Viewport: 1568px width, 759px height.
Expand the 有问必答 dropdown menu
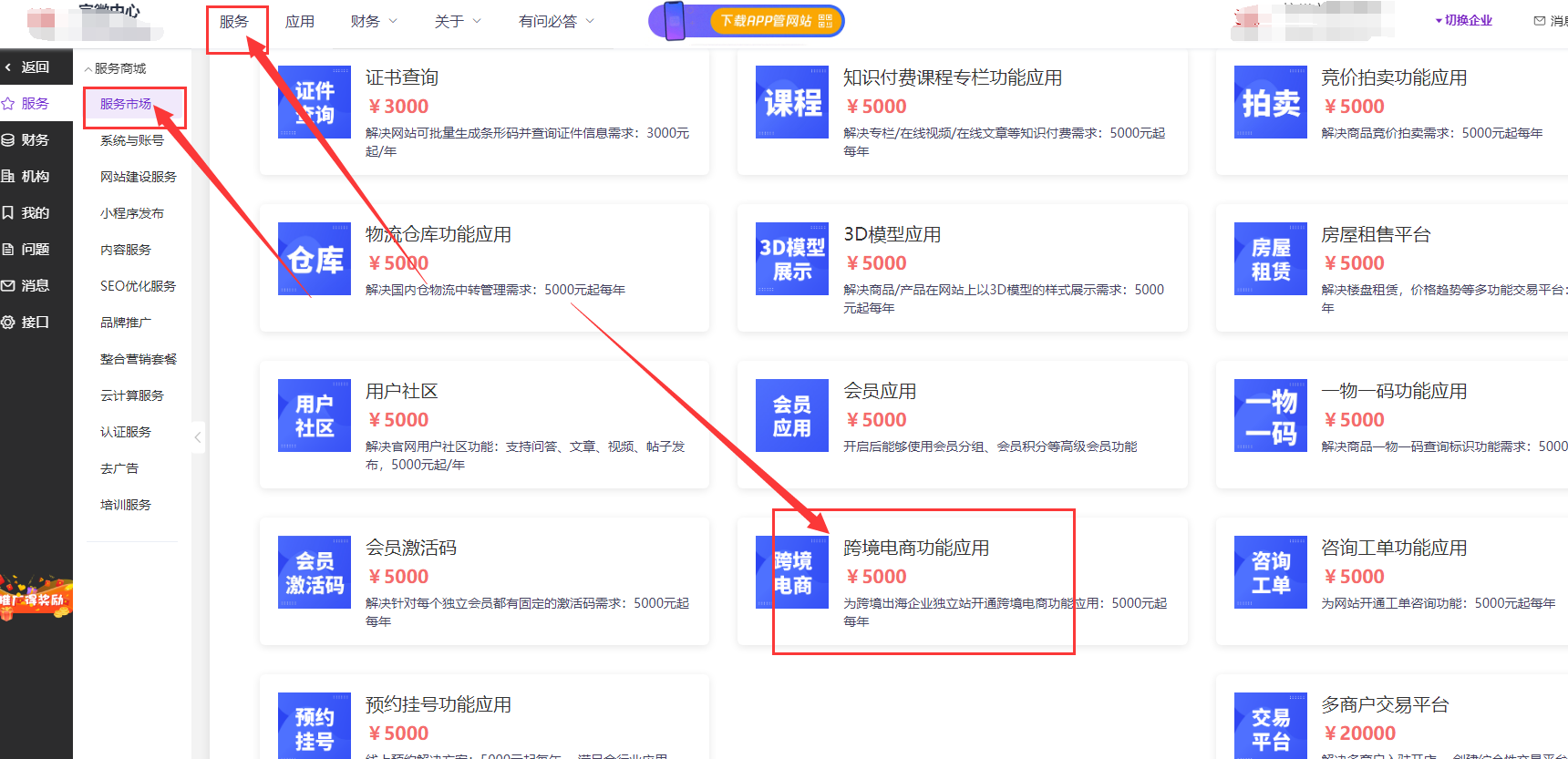(556, 21)
